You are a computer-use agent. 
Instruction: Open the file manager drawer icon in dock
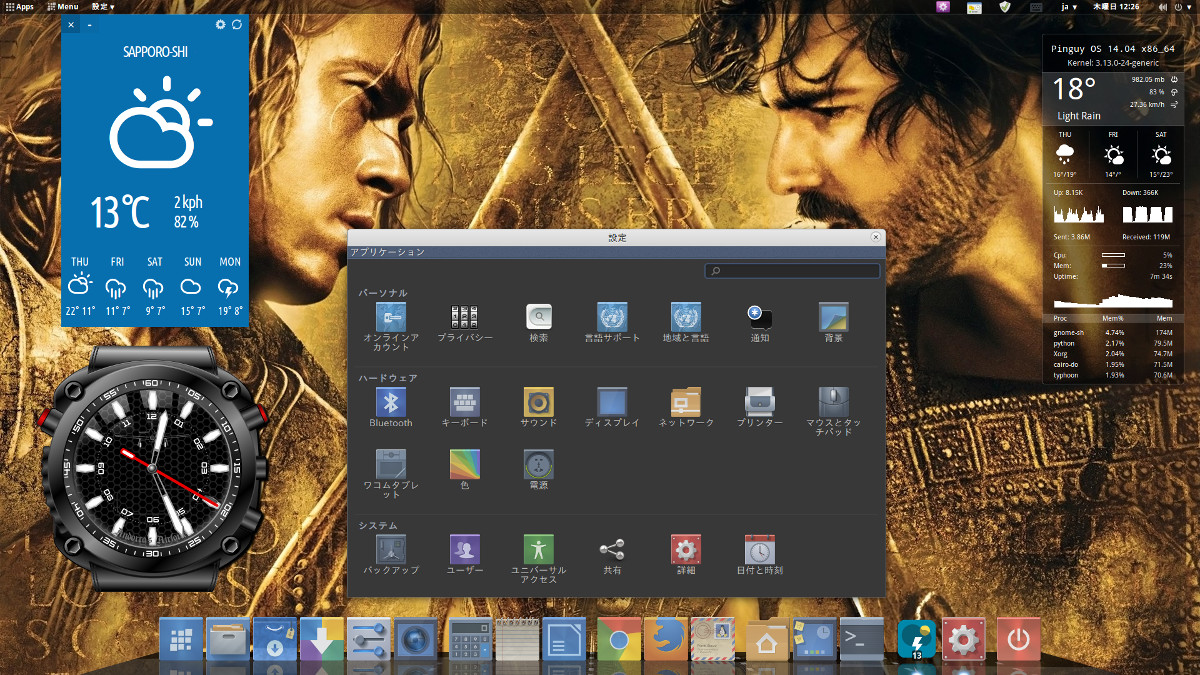tap(227, 641)
